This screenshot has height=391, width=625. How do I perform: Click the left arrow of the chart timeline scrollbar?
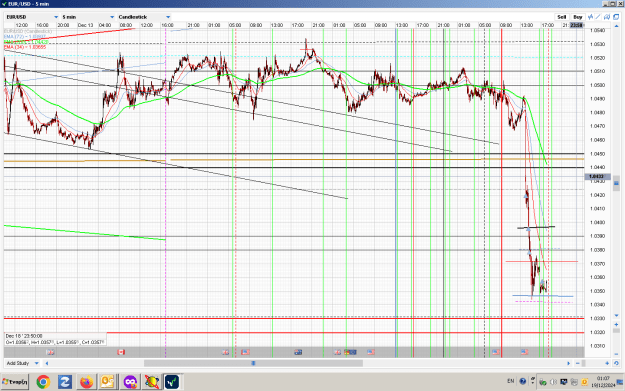click(x=47, y=363)
